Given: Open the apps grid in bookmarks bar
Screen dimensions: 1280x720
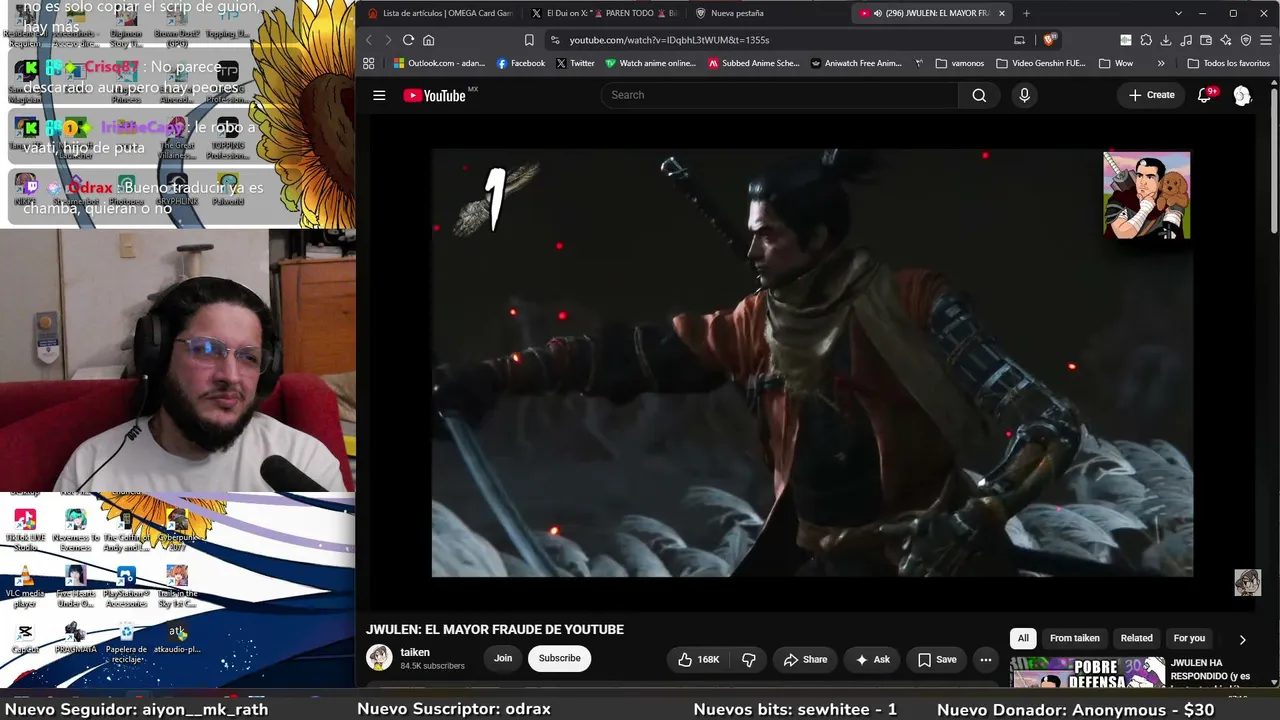Looking at the screenshot, I should [x=368, y=63].
